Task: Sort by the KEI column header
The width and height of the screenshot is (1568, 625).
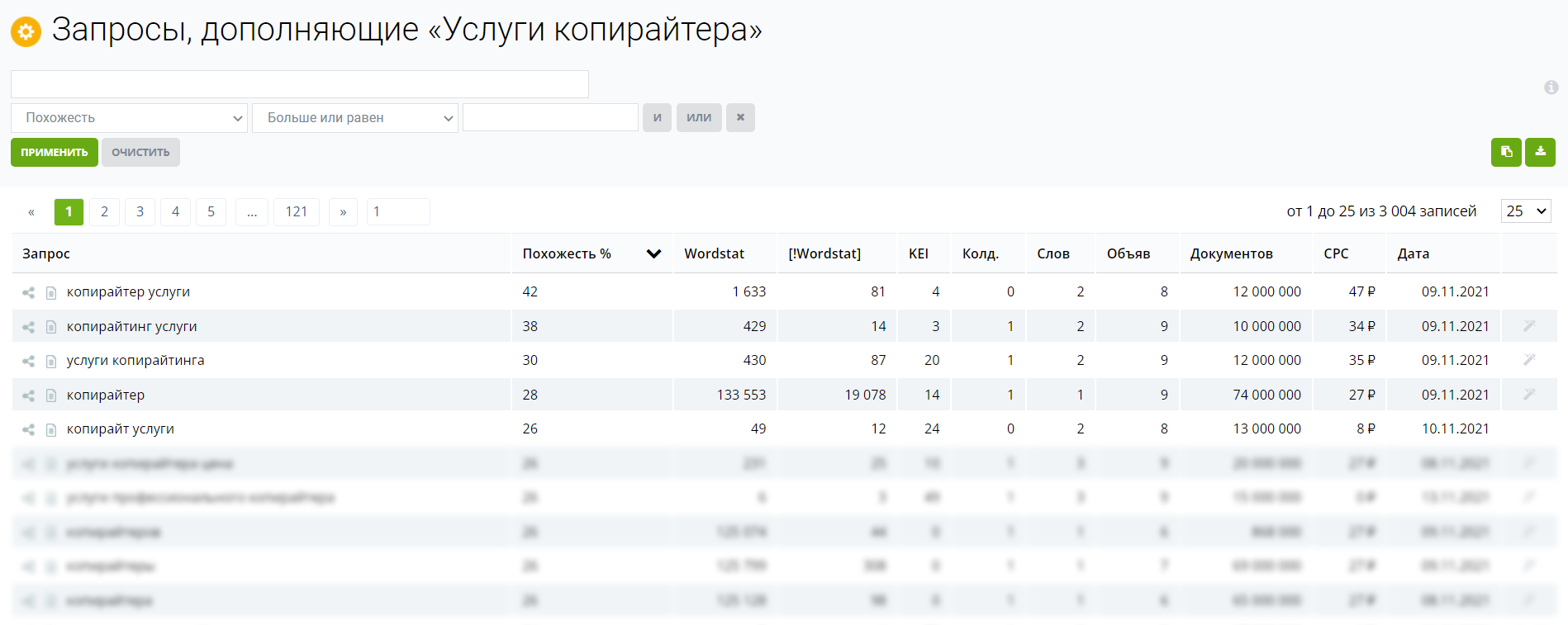Action: pos(919,253)
